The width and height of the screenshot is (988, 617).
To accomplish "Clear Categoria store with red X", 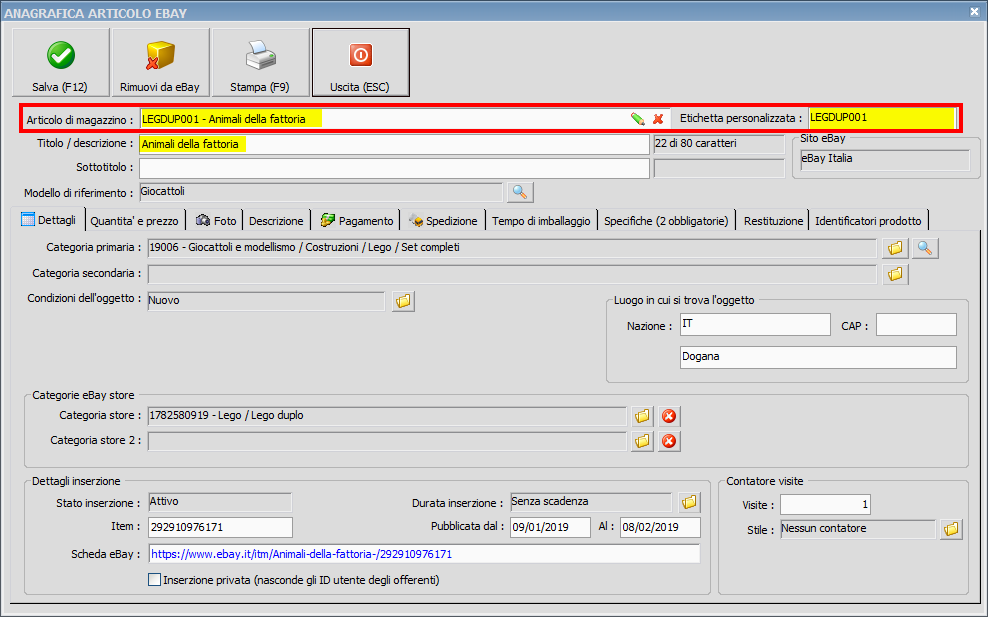I will (x=669, y=416).
